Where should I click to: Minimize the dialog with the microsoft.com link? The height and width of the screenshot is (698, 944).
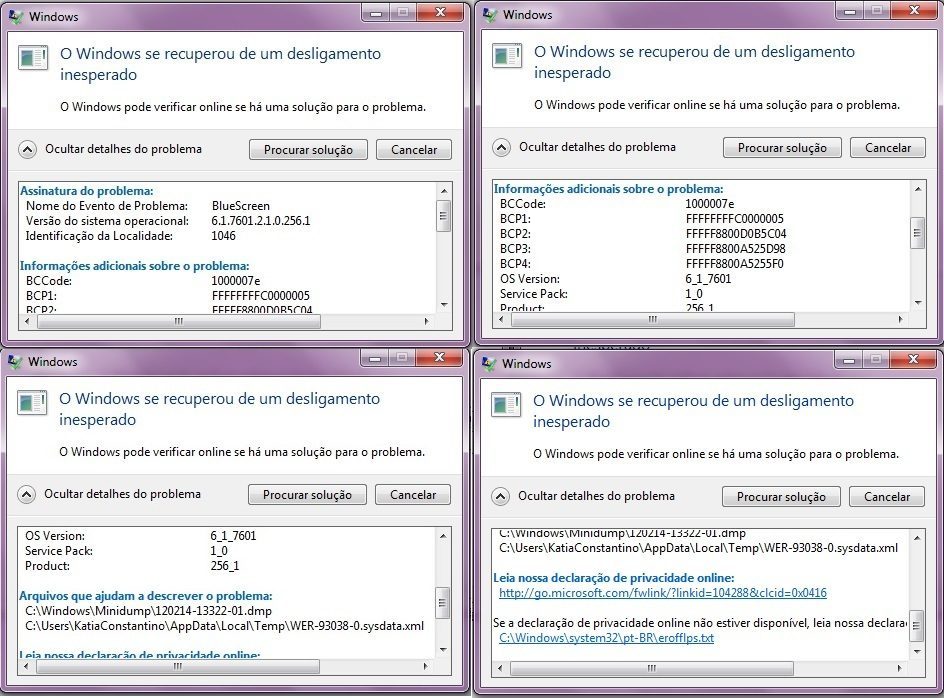point(849,361)
